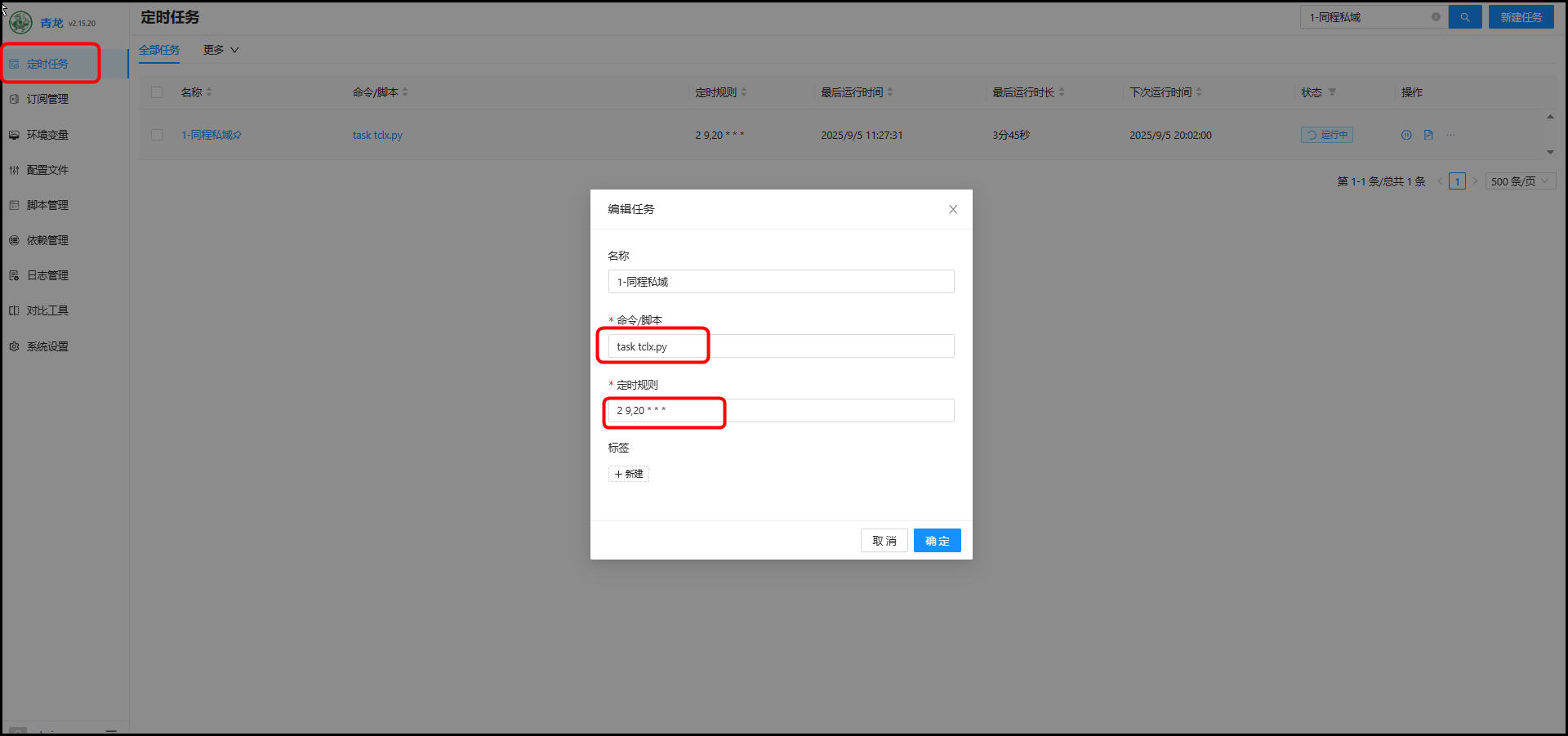
Task: Go to 对比工具 in the sidebar
Action: (x=47, y=310)
